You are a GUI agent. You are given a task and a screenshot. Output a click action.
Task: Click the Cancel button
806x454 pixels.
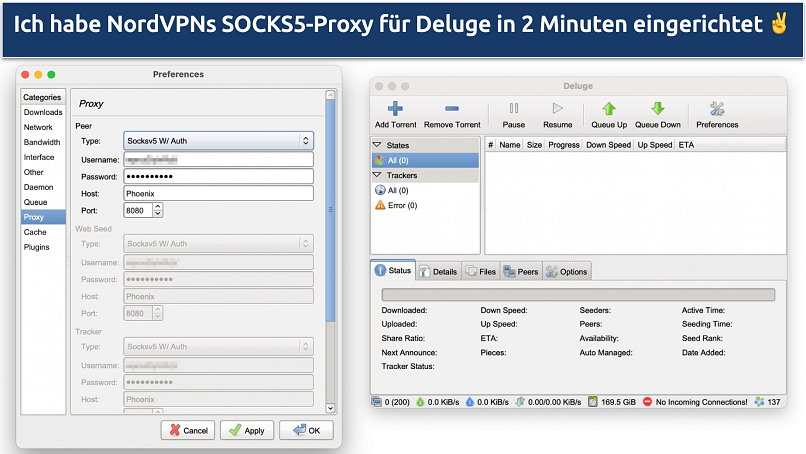click(x=187, y=430)
